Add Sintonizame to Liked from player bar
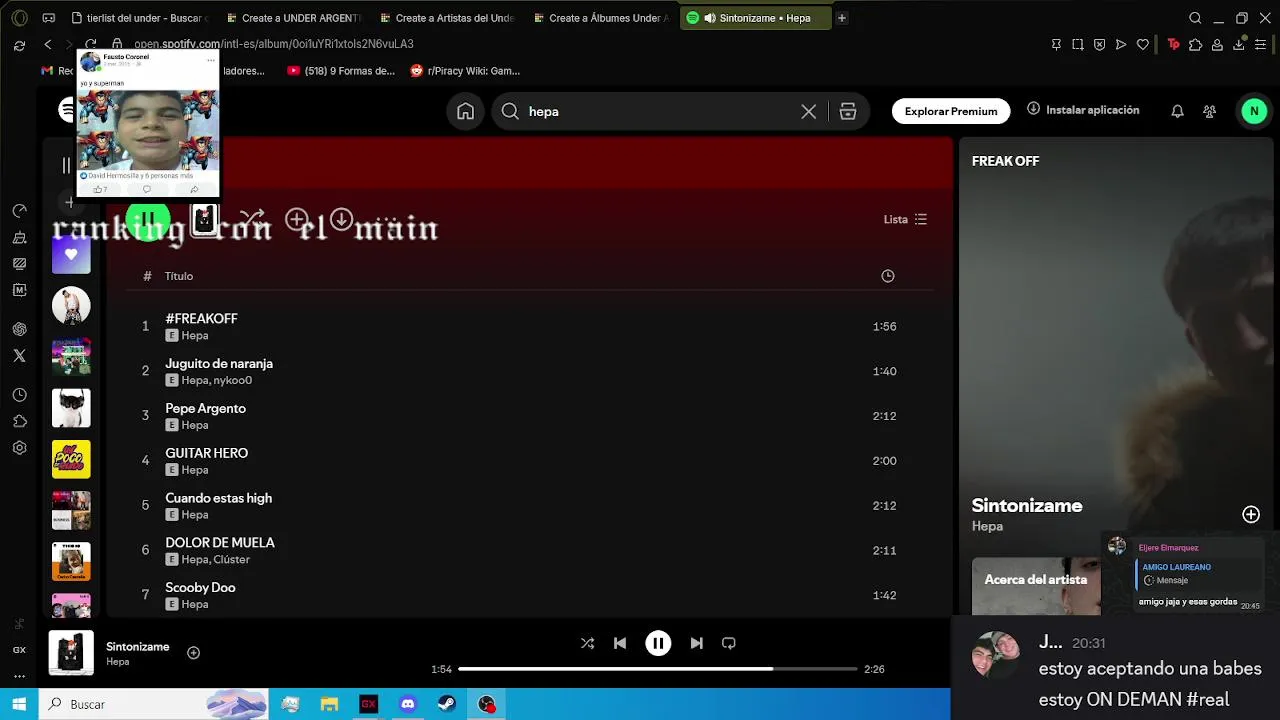This screenshot has height=720, width=1280. click(x=194, y=653)
